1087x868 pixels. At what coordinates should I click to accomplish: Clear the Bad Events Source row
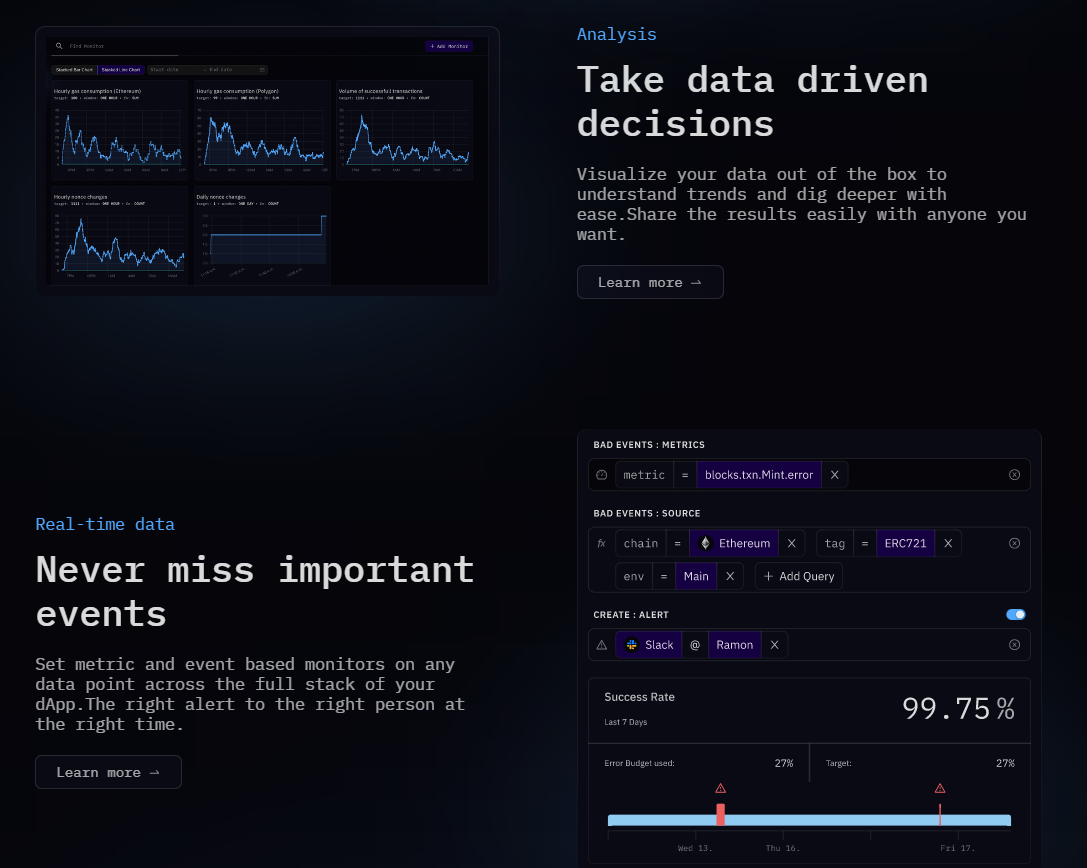tap(1014, 544)
